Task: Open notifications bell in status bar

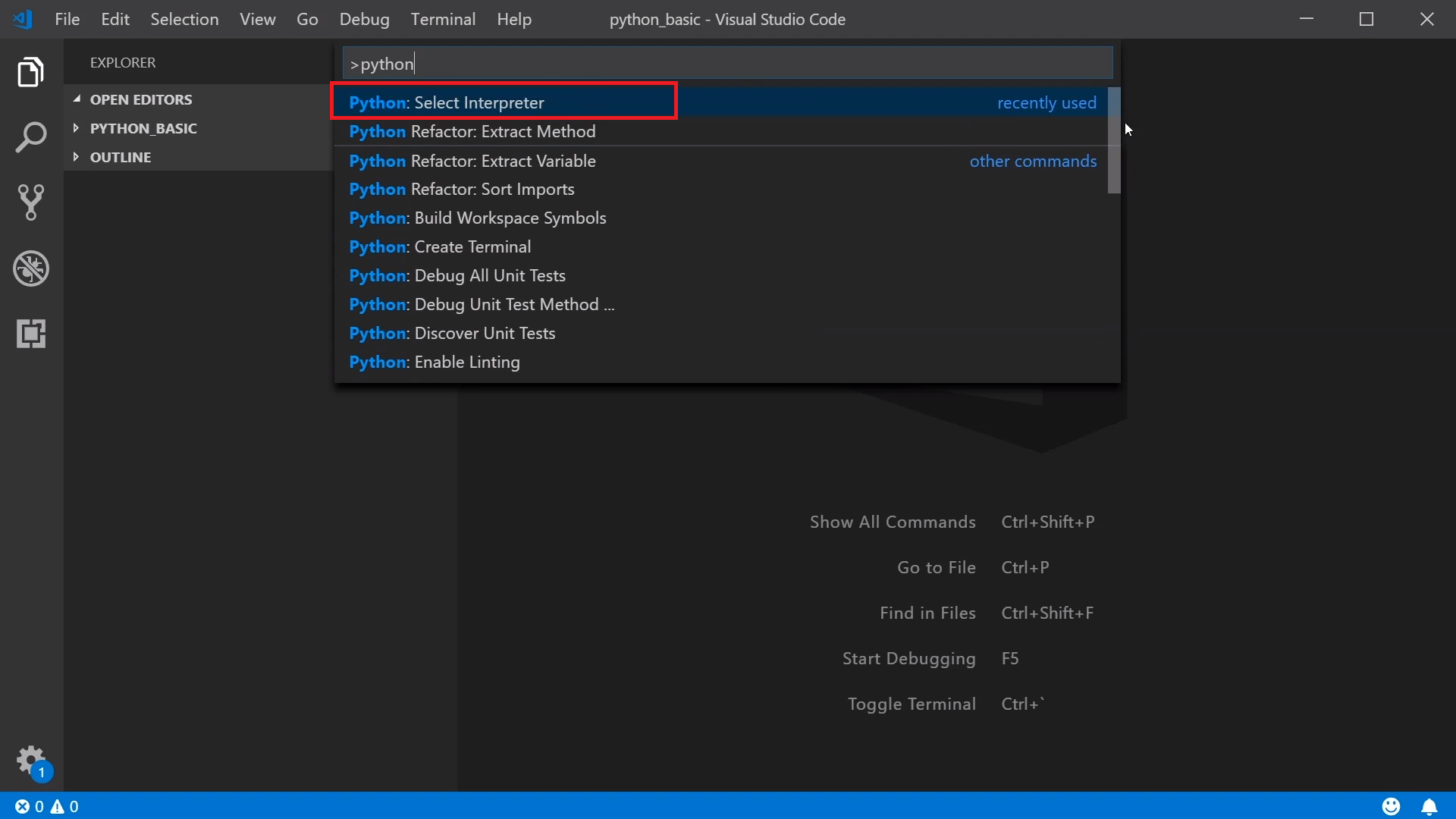Action: (x=1429, y=806)
